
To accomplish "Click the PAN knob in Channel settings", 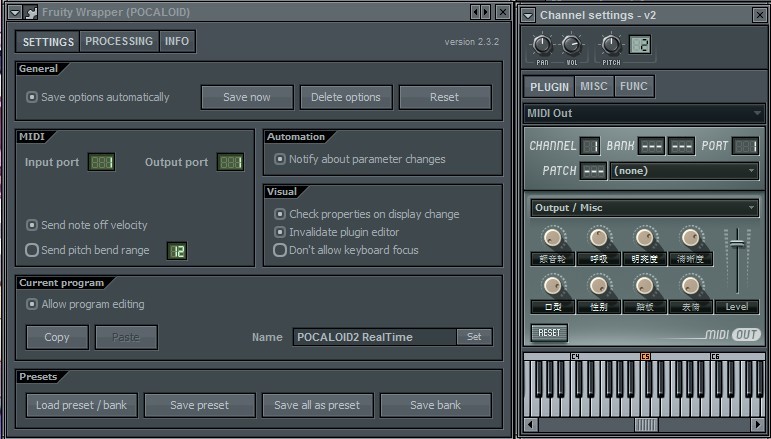I will (542, 45).
